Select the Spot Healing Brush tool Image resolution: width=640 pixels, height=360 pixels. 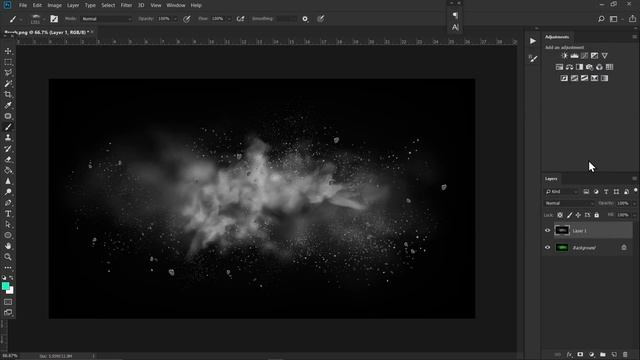click(8, 116)
